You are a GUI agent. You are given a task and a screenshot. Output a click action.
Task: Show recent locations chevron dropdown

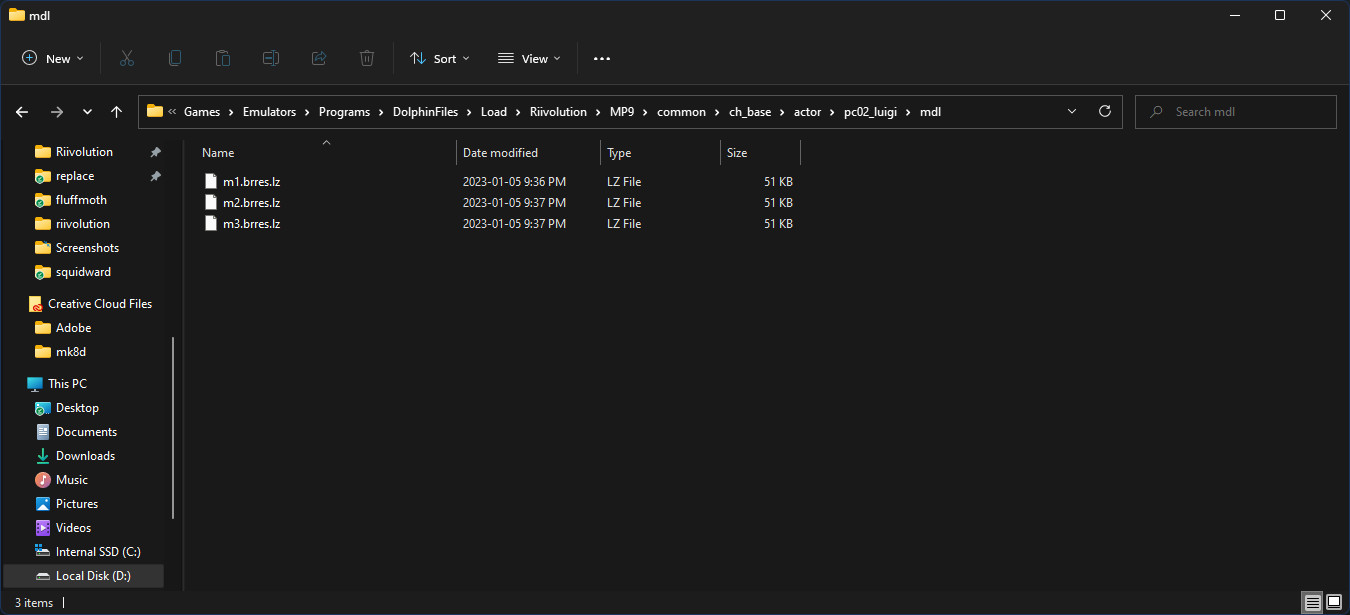point(87,112)
